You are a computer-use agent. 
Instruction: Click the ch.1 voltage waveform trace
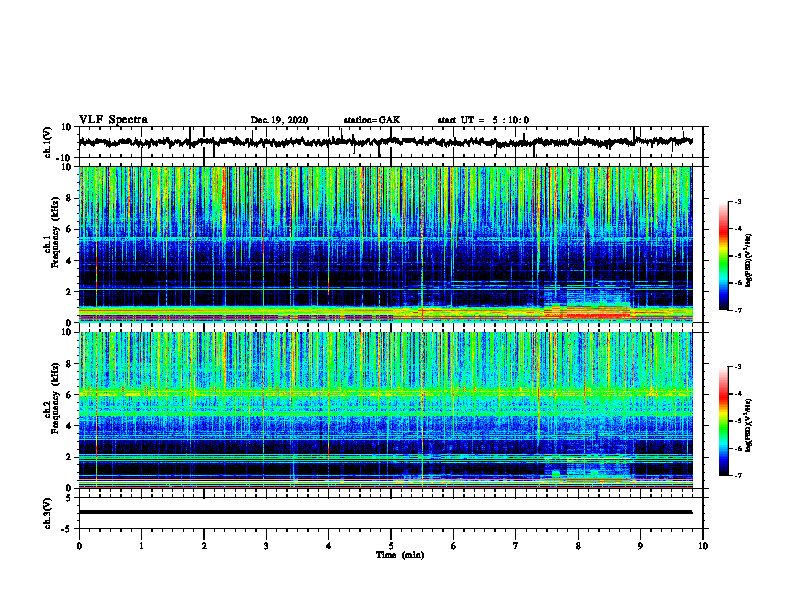click(x=385, y=142)
